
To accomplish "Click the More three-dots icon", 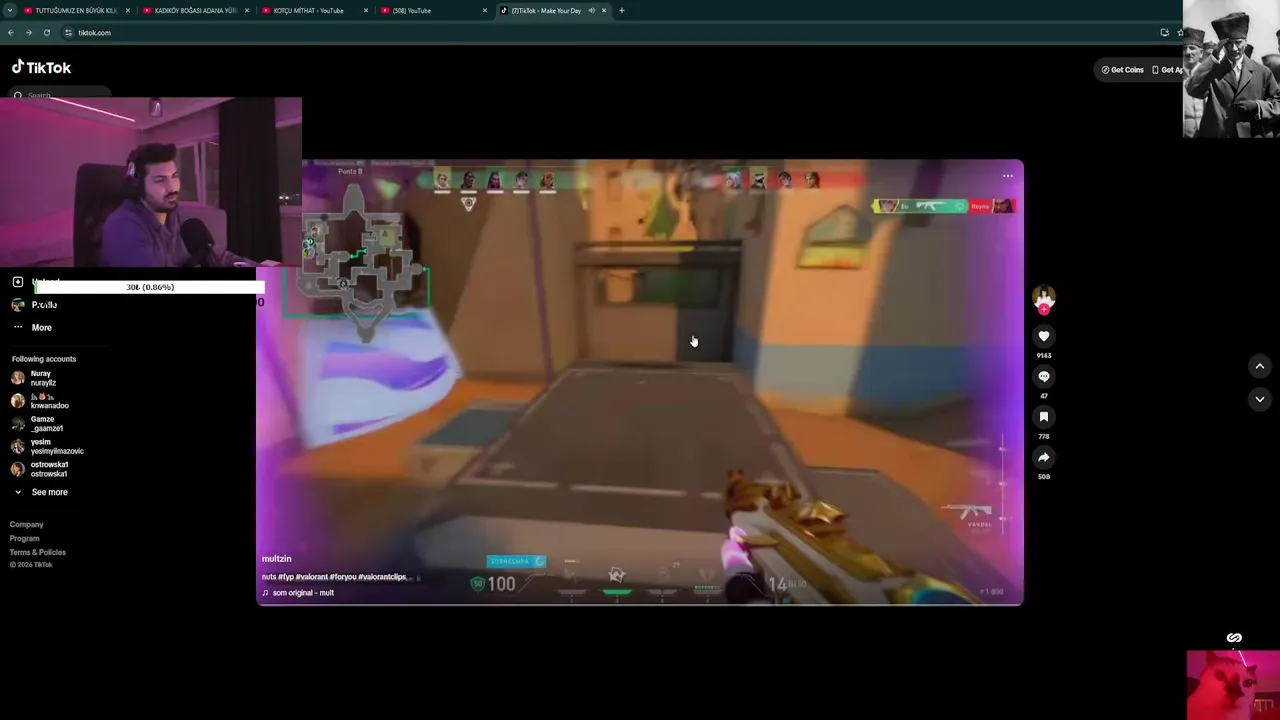I will [17, 327].
